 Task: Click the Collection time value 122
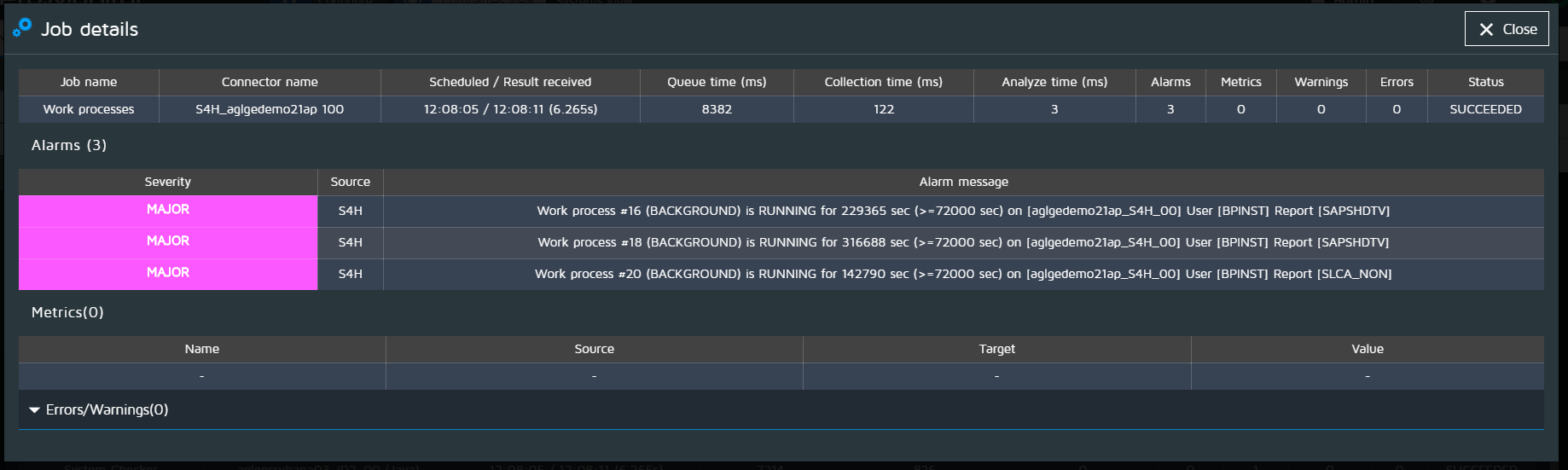pos(883,109)
